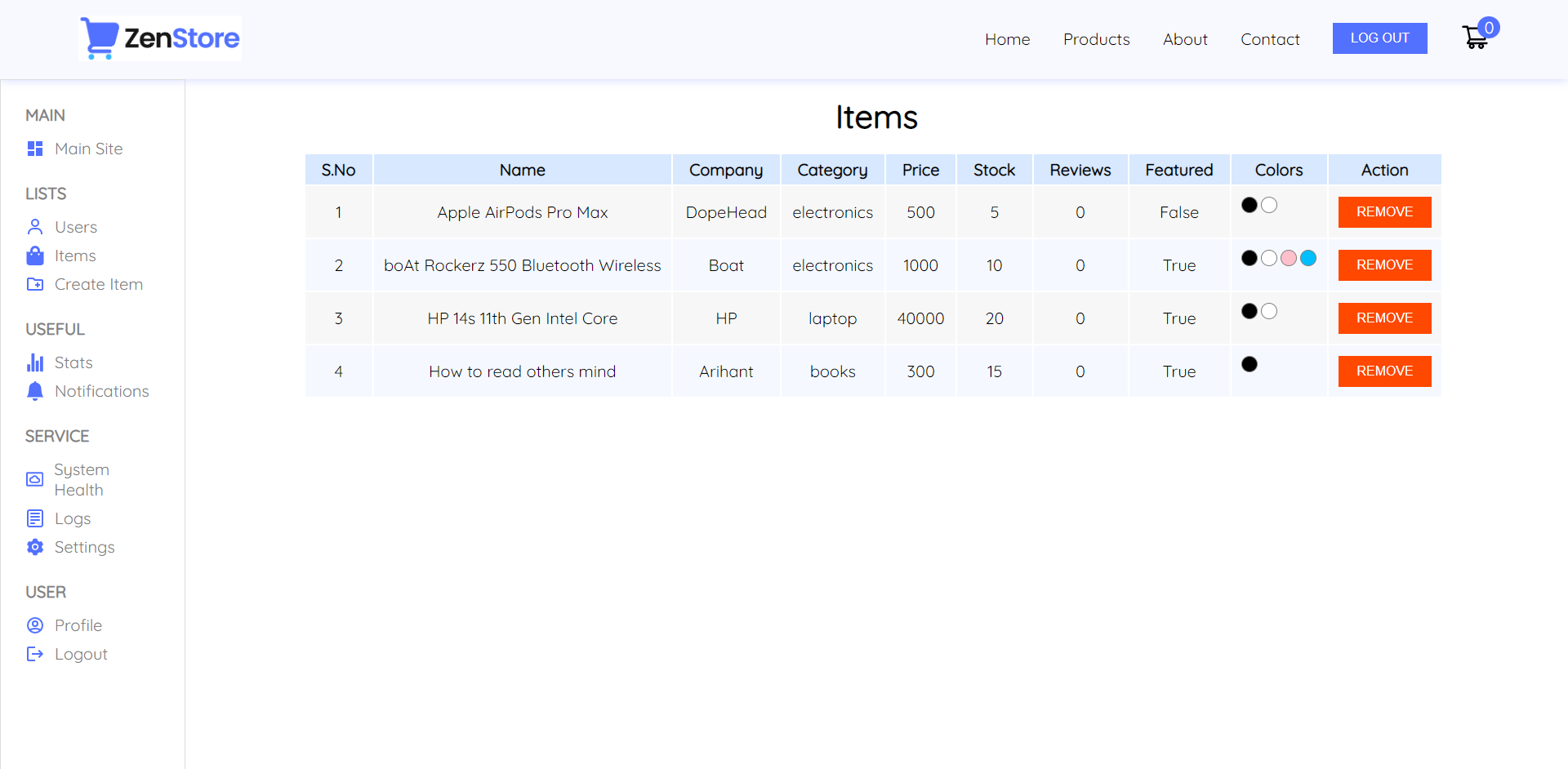Click black color of HP 14s row
This screenshot has width=1568, height=769.
[x=1249, y=311]
